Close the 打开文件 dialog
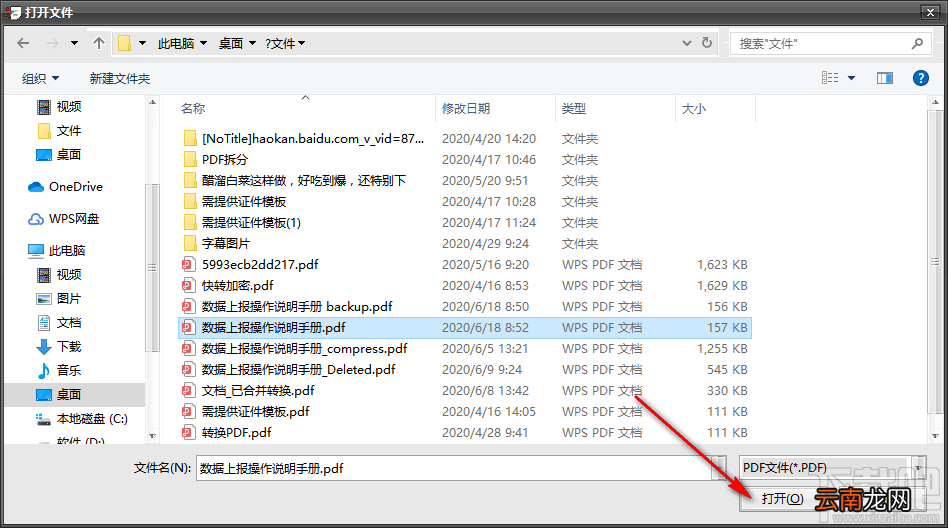The width and height of the screenshot is (948, 528). point(930,11)
